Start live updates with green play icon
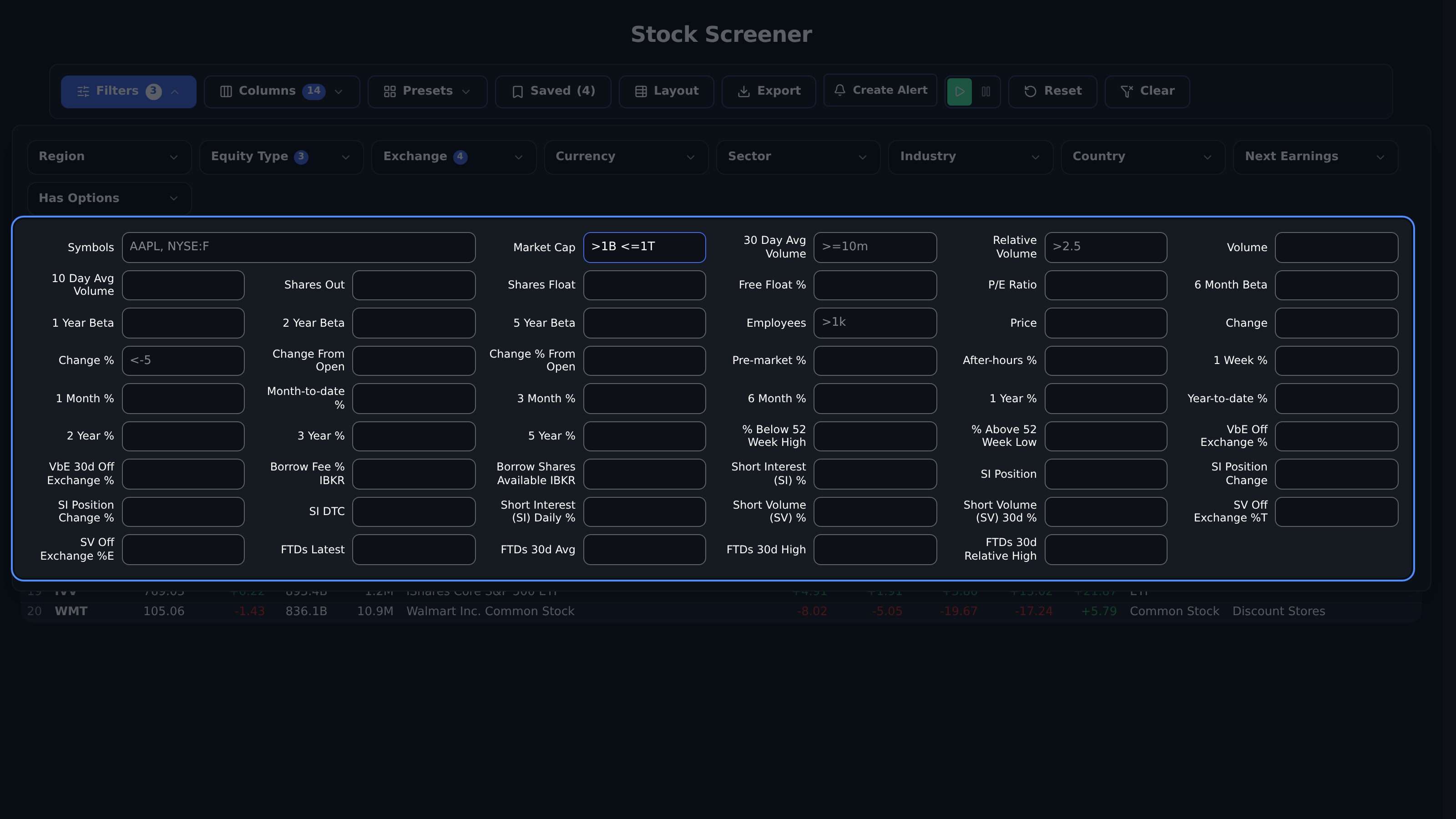The image size is (1456, 819). coord(959,91)
